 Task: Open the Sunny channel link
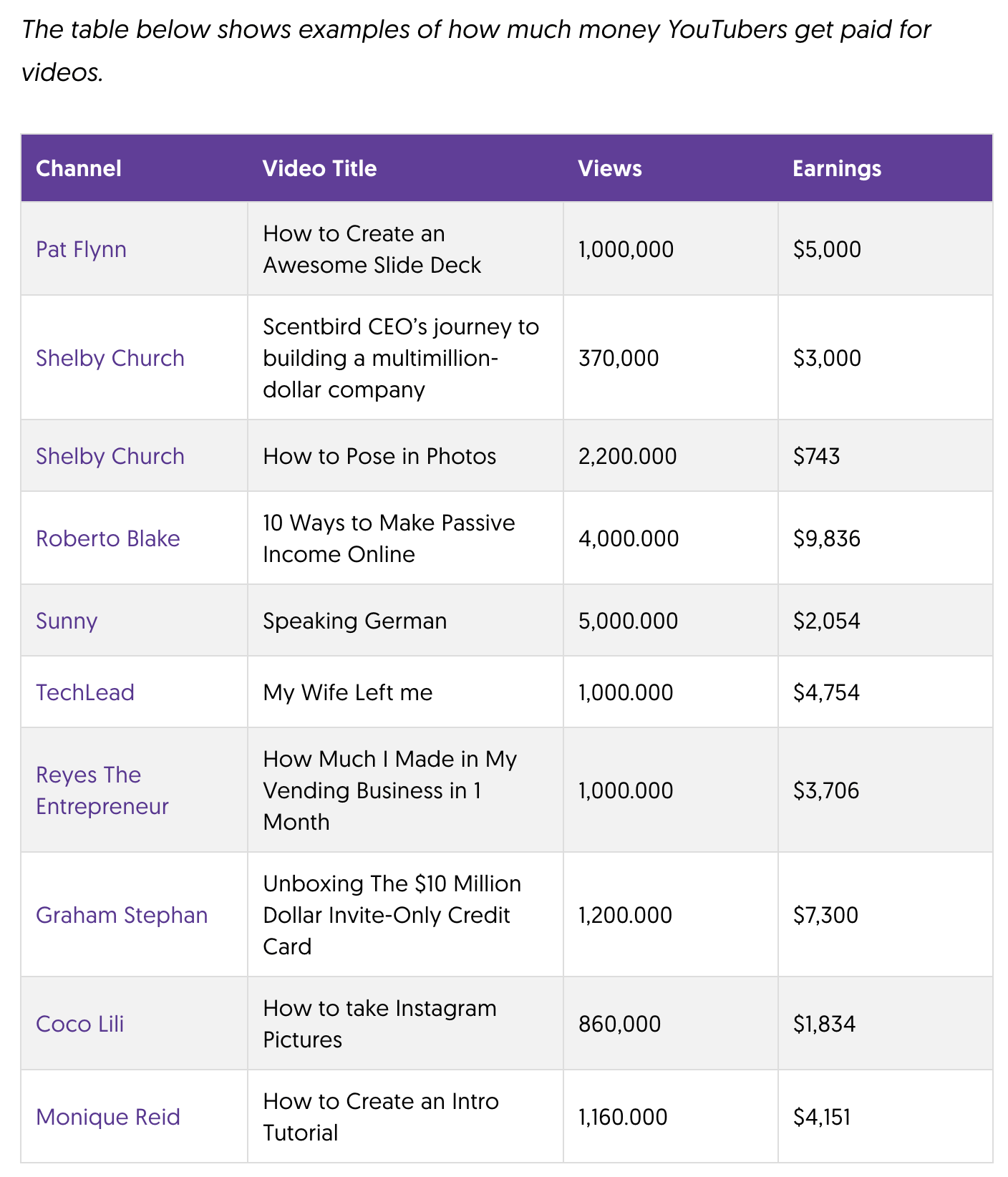(67, 621)
